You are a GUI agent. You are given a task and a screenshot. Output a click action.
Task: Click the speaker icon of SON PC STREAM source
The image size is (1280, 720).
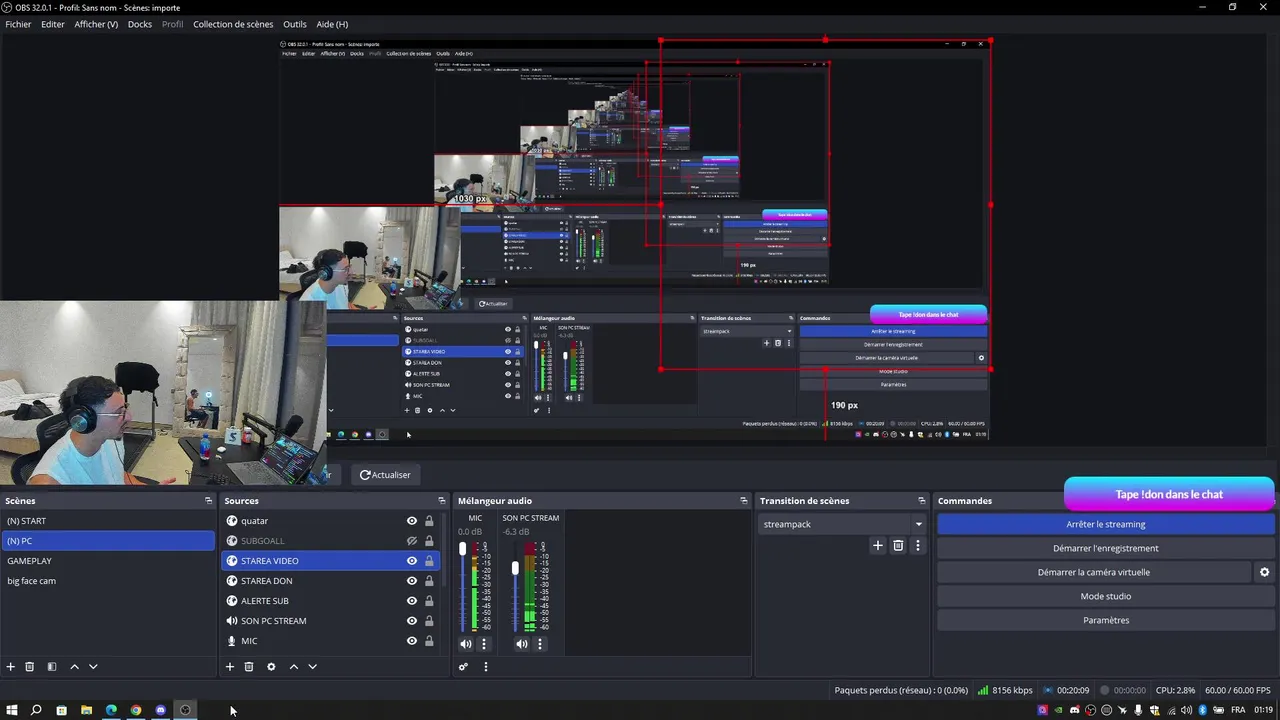(x=232, y=621)
